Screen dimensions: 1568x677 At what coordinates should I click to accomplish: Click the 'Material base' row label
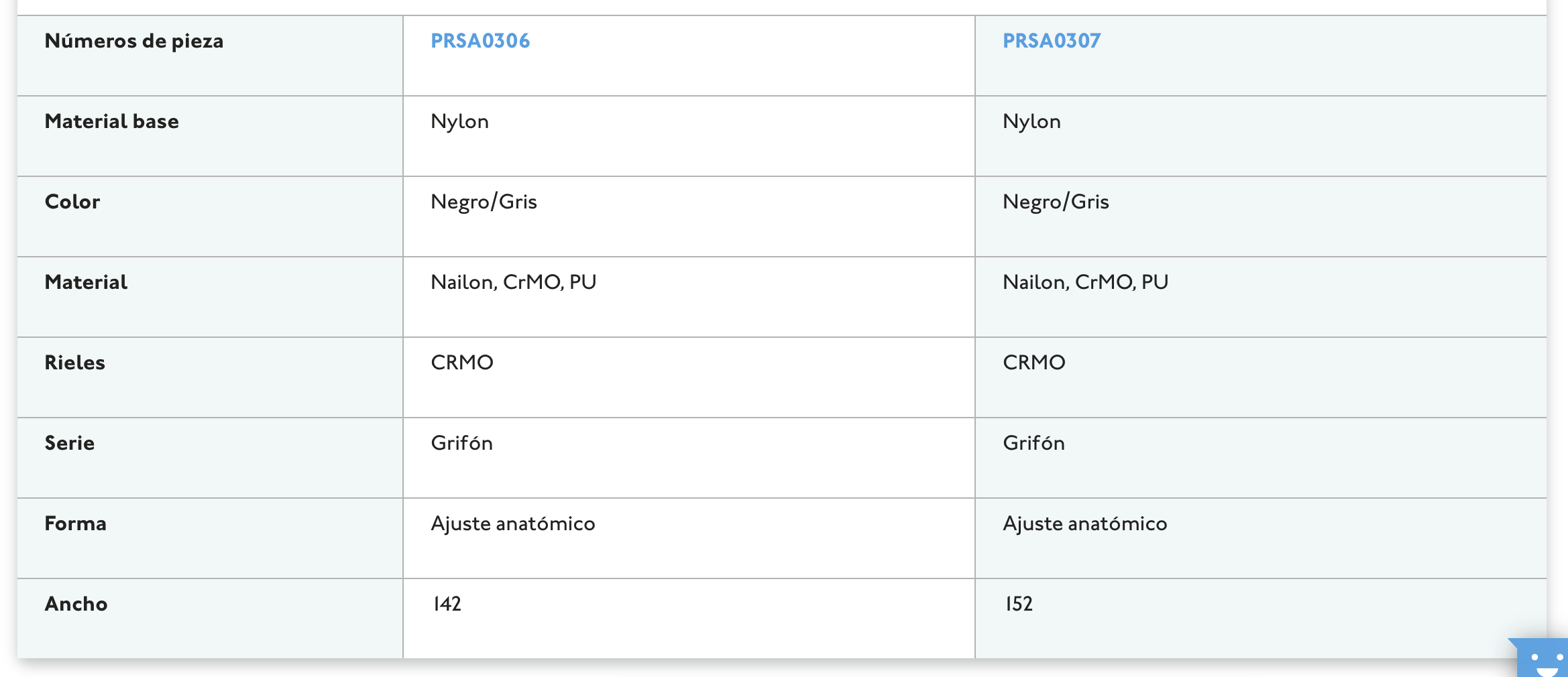(111, 121)
